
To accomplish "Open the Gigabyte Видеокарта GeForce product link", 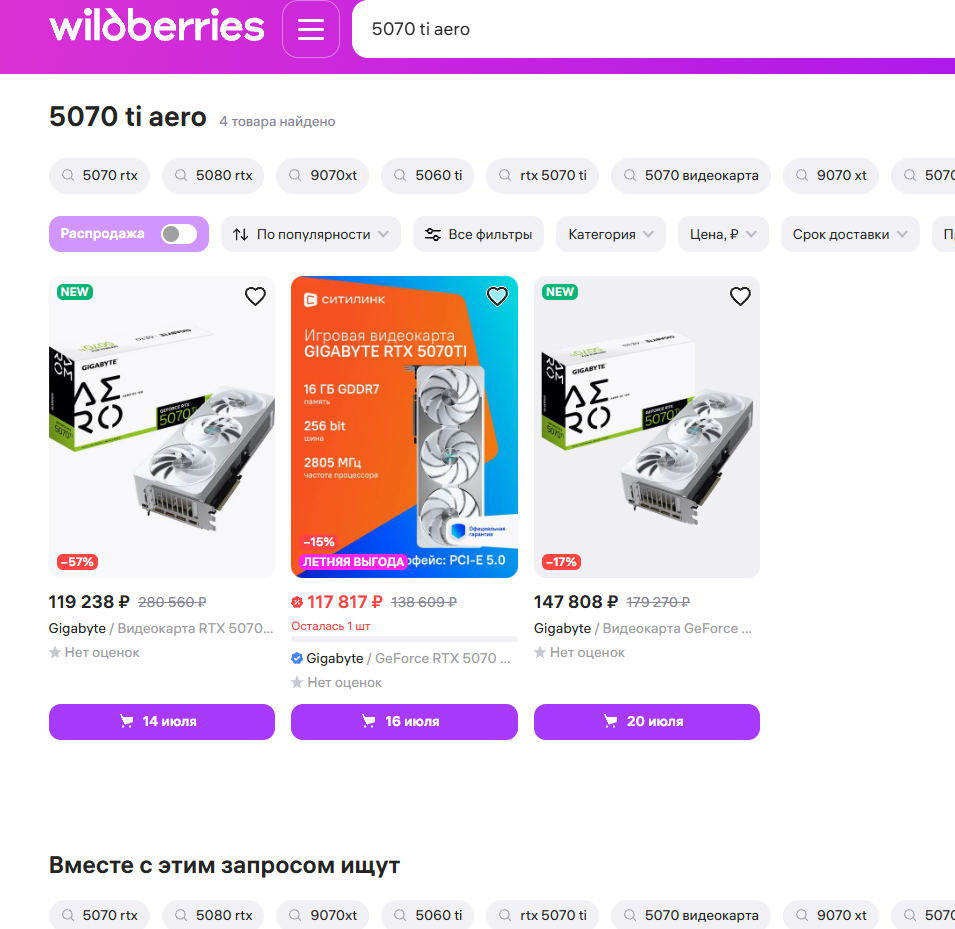I will [643, 629].
